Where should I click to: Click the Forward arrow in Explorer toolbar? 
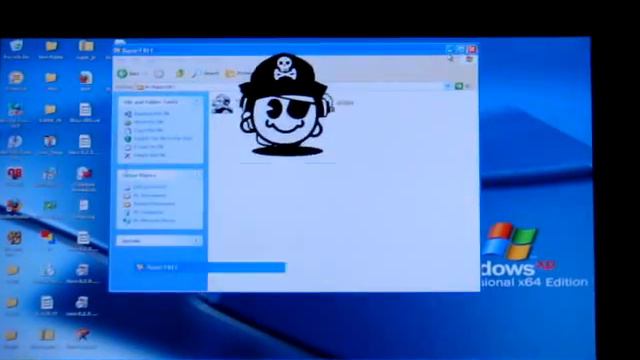159,73
